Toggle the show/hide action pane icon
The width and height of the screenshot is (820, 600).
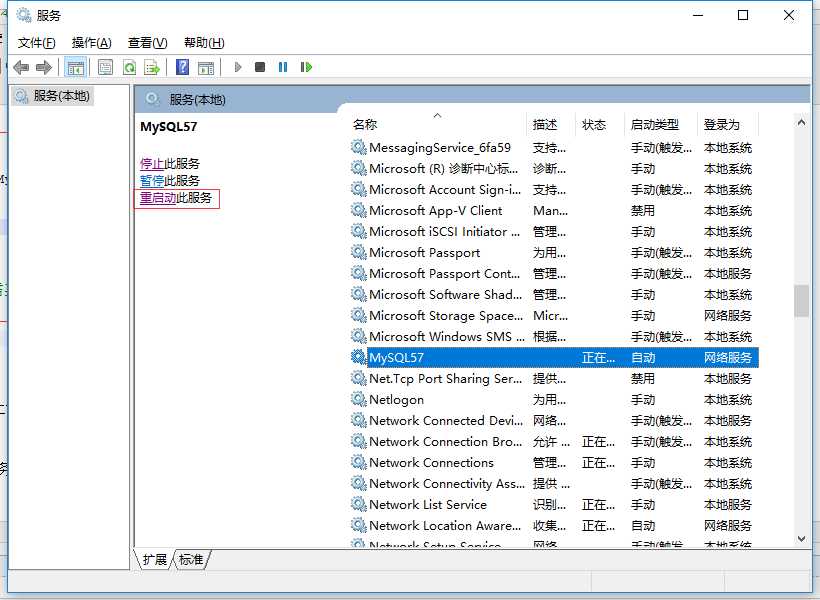tap(206, 67)
